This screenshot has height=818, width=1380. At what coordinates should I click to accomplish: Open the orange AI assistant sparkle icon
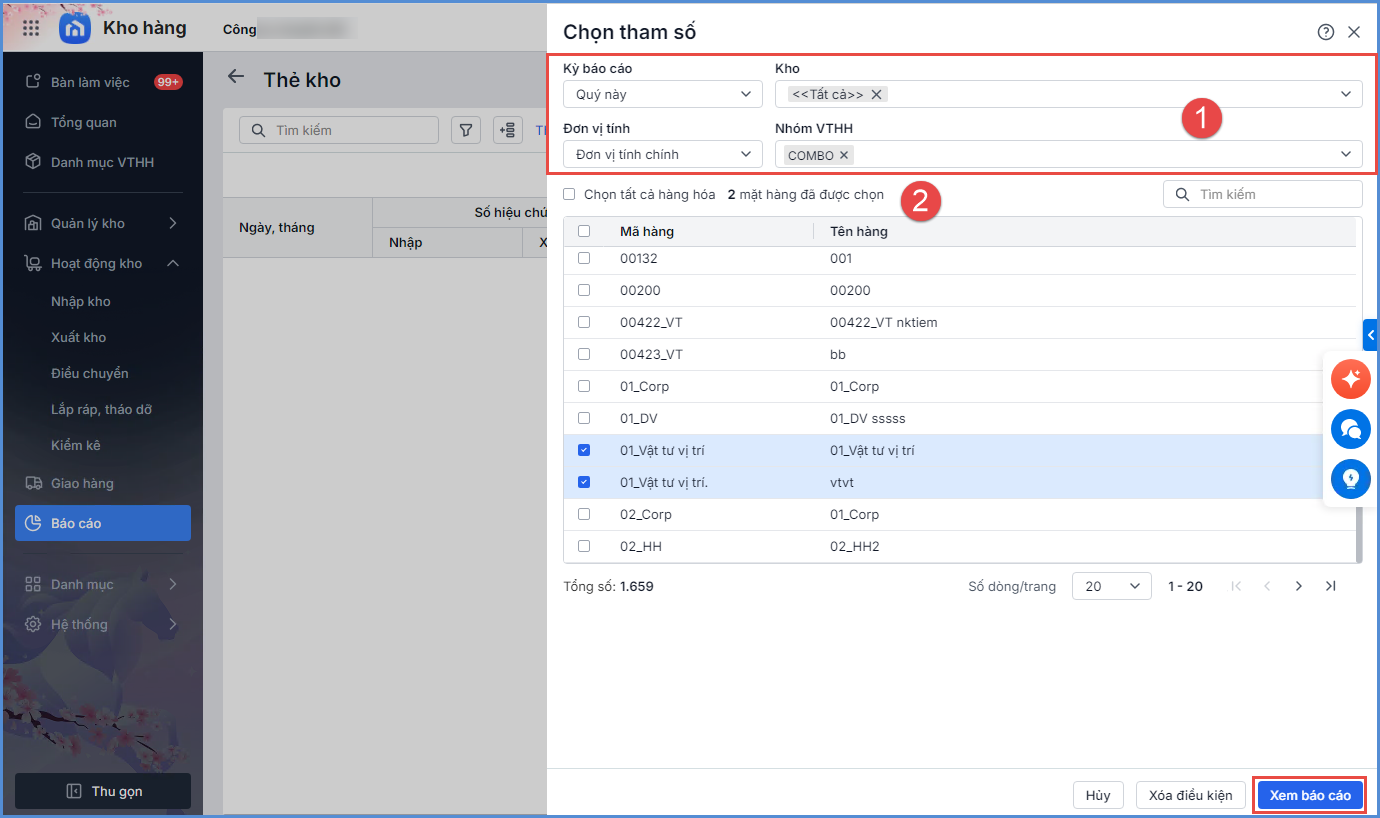(1351, 379)
